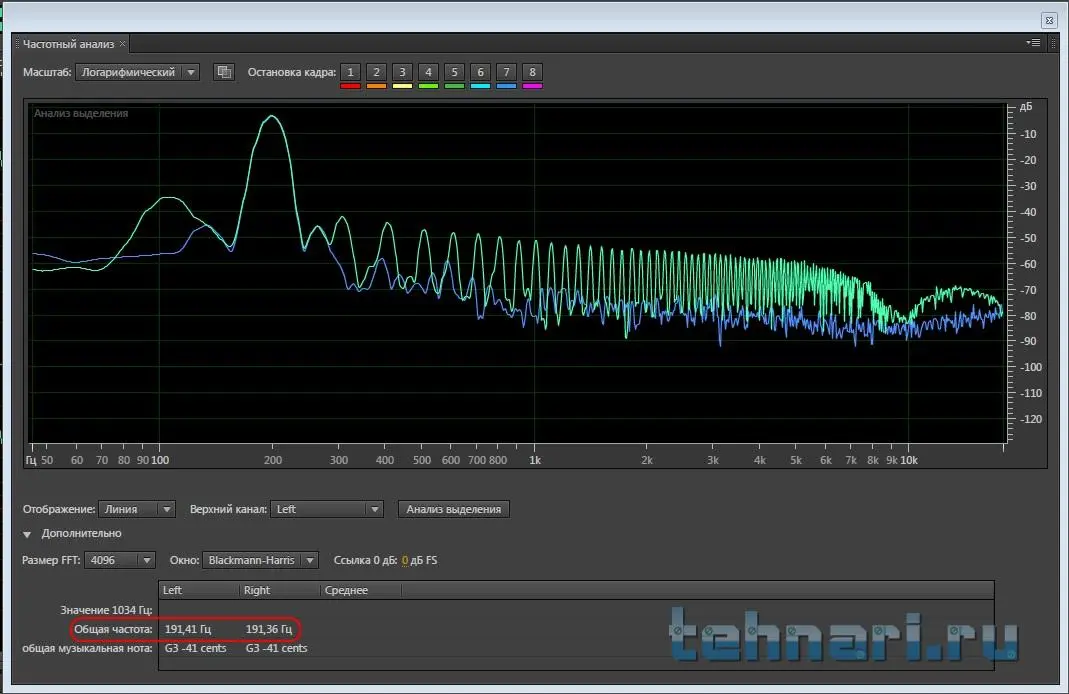Viewport: 1069px width, 694px height.
Task: Close the Частотный анализ tab
Action: click(123, 44)
